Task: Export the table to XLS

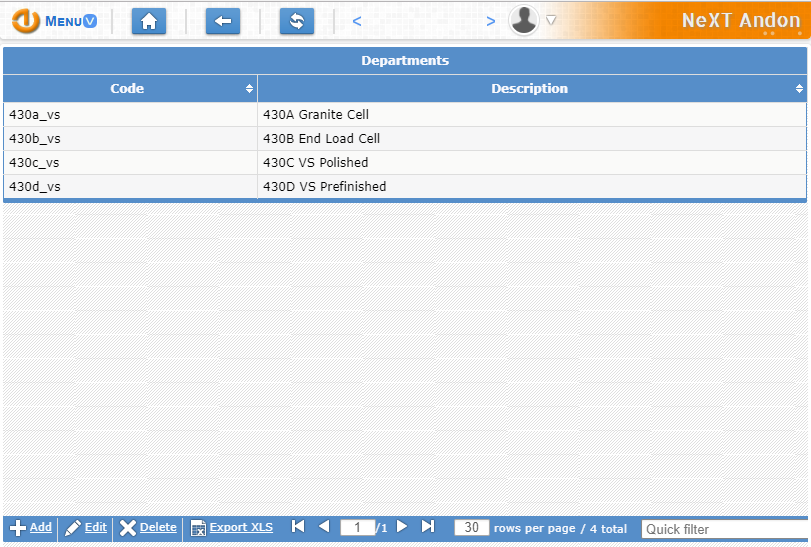Action: [232, 528]
